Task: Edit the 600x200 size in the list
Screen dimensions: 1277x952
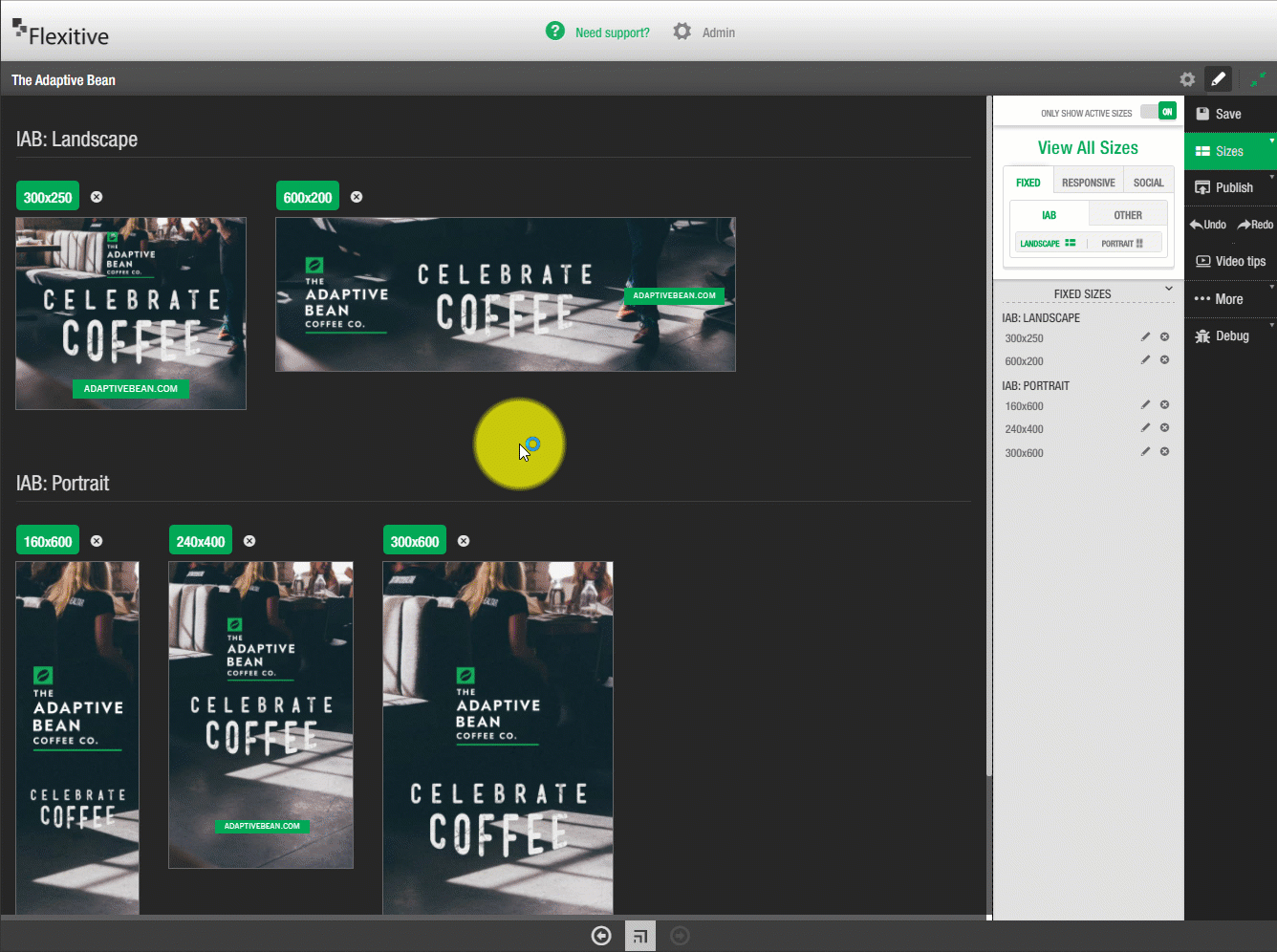Action: point(1145,360)
